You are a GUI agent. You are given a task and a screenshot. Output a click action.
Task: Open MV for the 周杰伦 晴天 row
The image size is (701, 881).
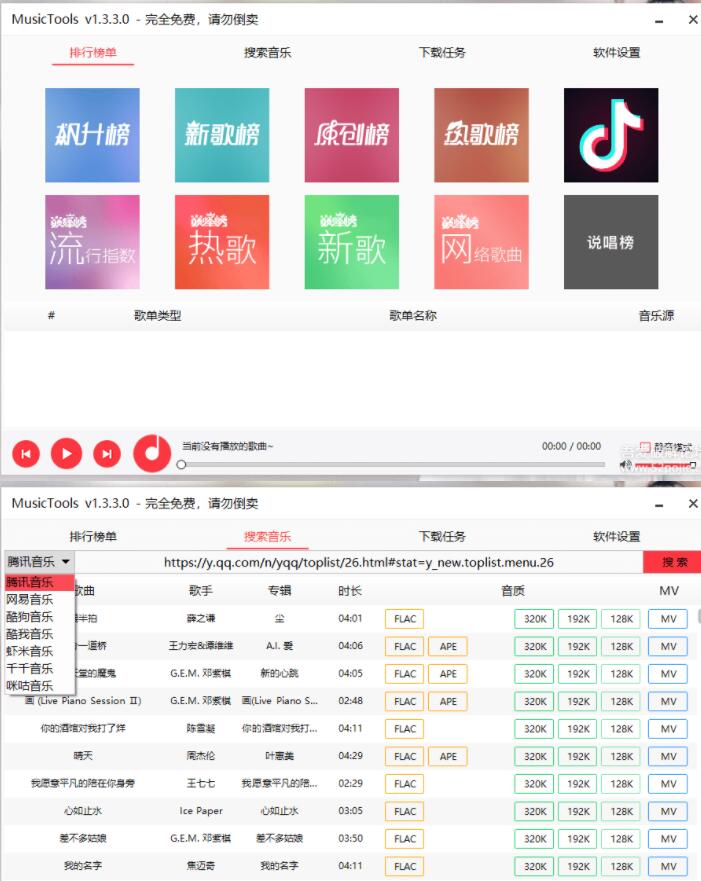click(x=668, y=757)
